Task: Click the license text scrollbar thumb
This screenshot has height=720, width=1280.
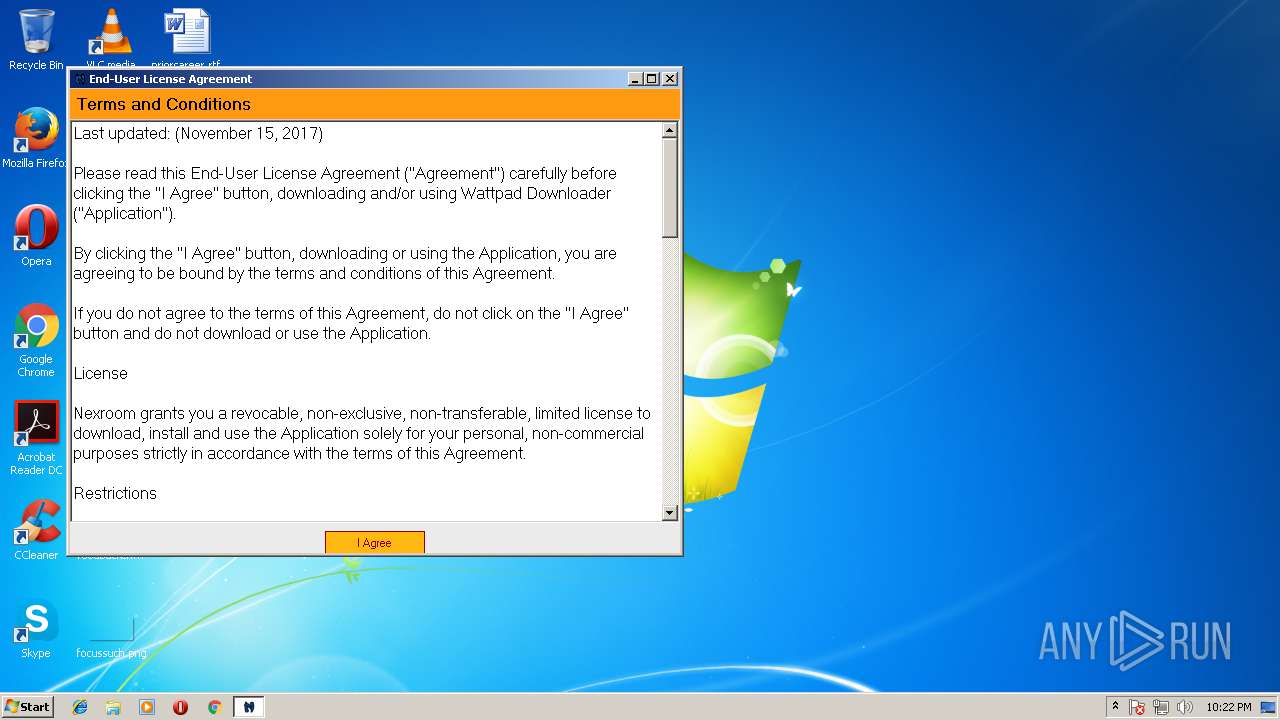Action: pos(670,188)
